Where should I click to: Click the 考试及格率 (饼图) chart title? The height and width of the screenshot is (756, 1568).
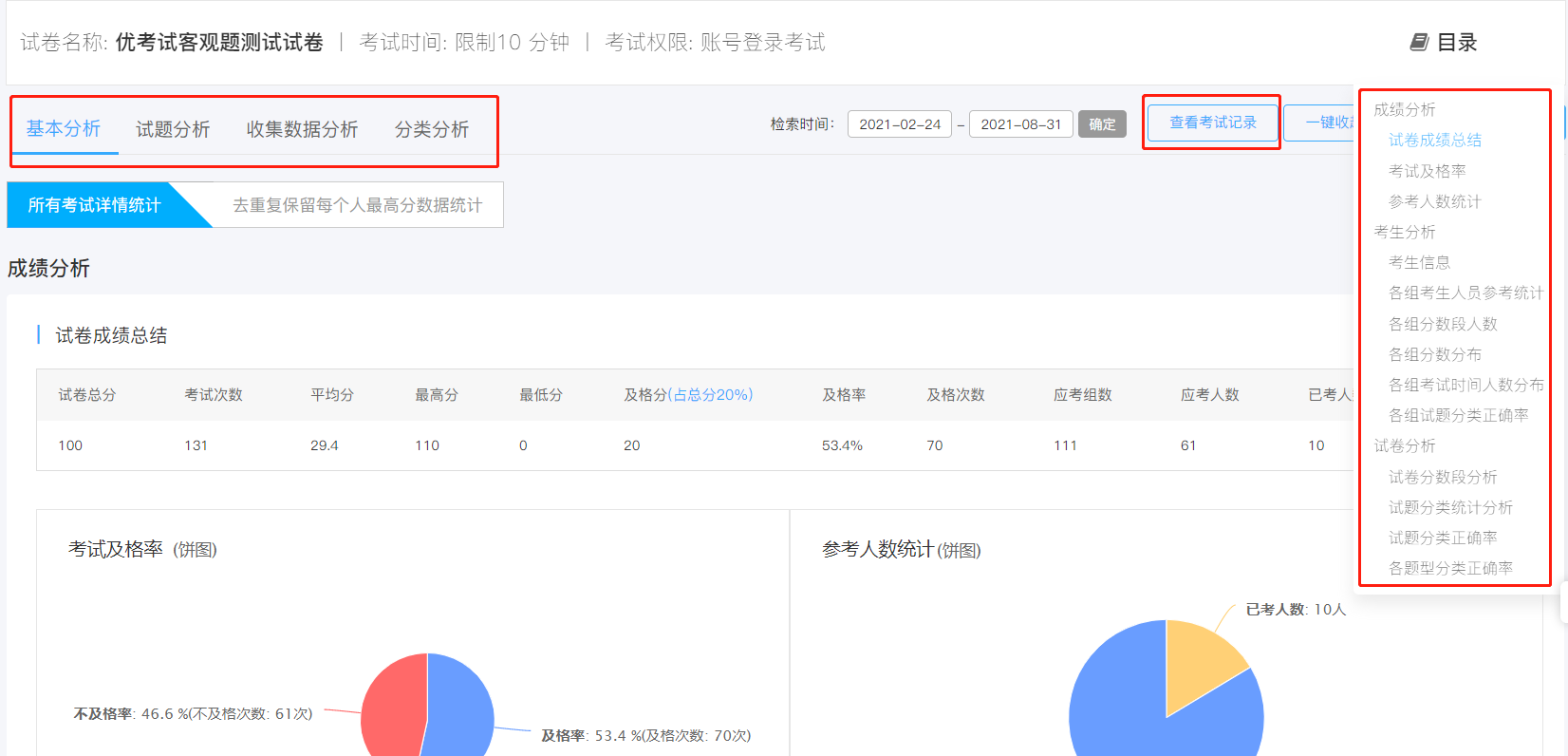tap(142, 549)
